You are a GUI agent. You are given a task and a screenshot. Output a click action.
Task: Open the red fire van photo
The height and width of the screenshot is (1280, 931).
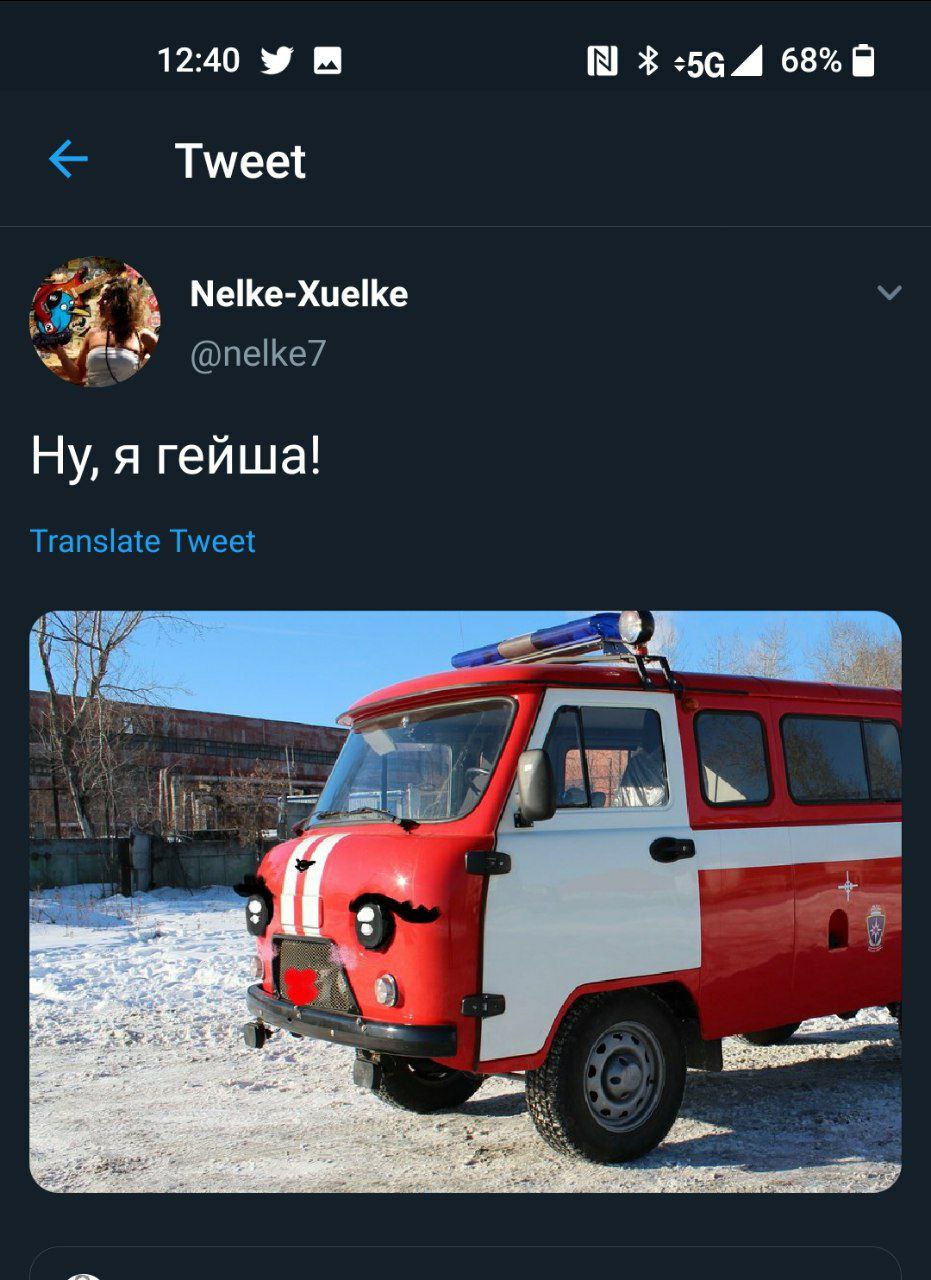pos(465,901)
